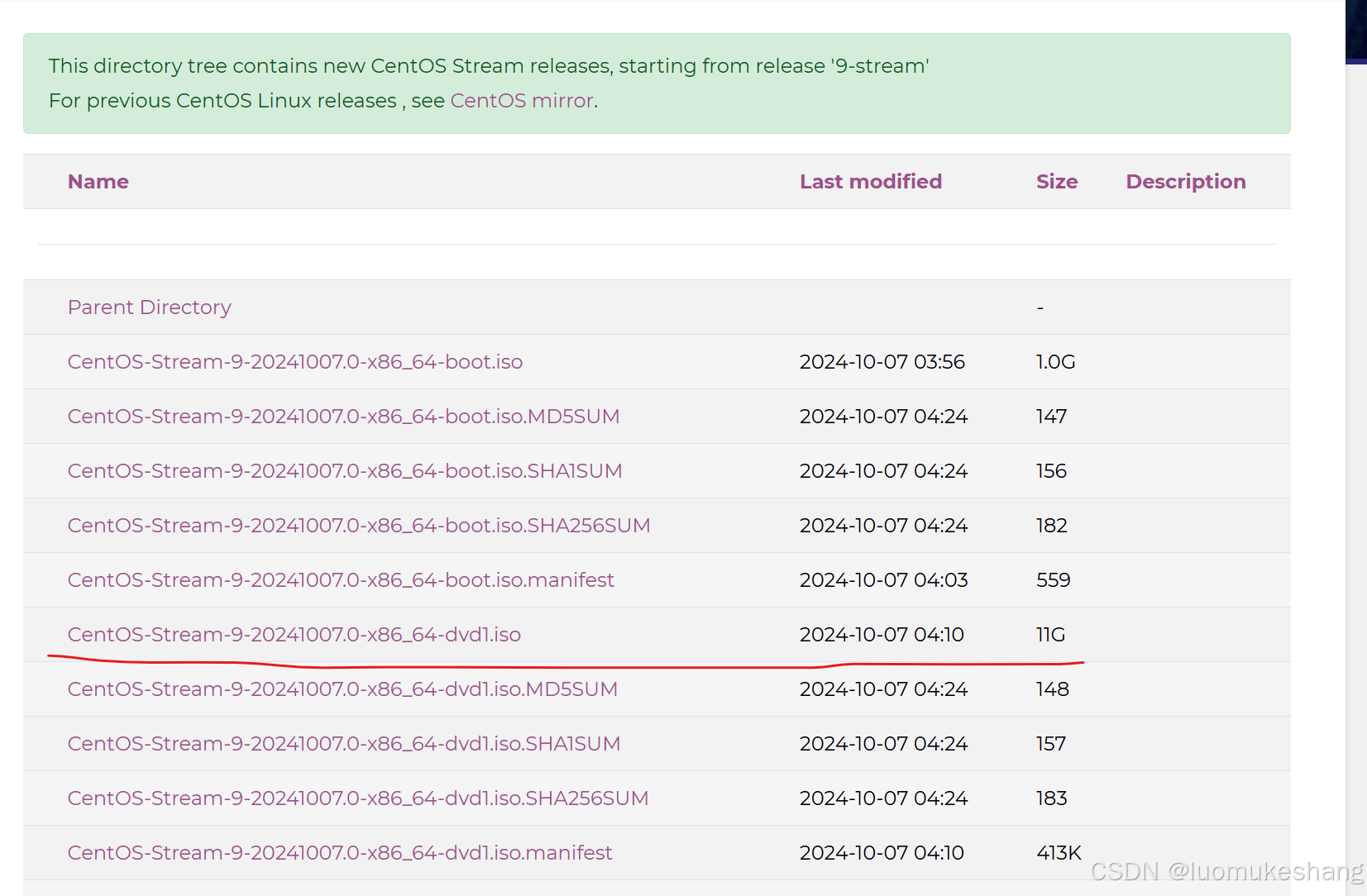Image resolution: width=1367 pixels, height=896 pixels.
Task: Sort listing by Name column header
Action: coord(98,182)
